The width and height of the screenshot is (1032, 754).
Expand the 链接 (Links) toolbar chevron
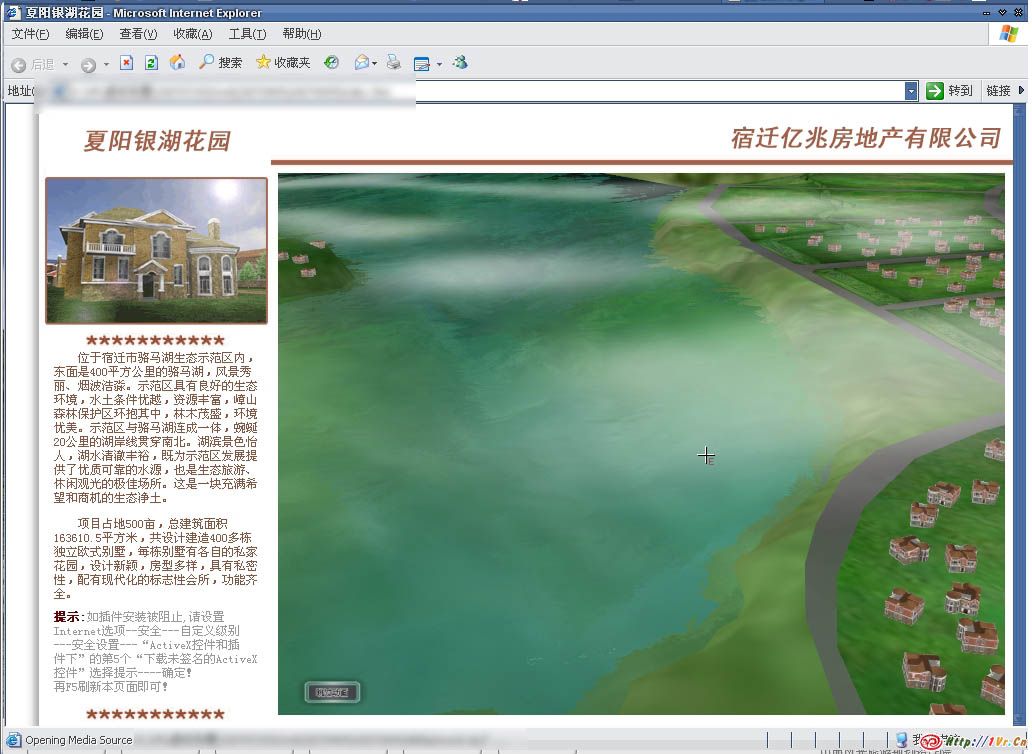point(1021,91)
